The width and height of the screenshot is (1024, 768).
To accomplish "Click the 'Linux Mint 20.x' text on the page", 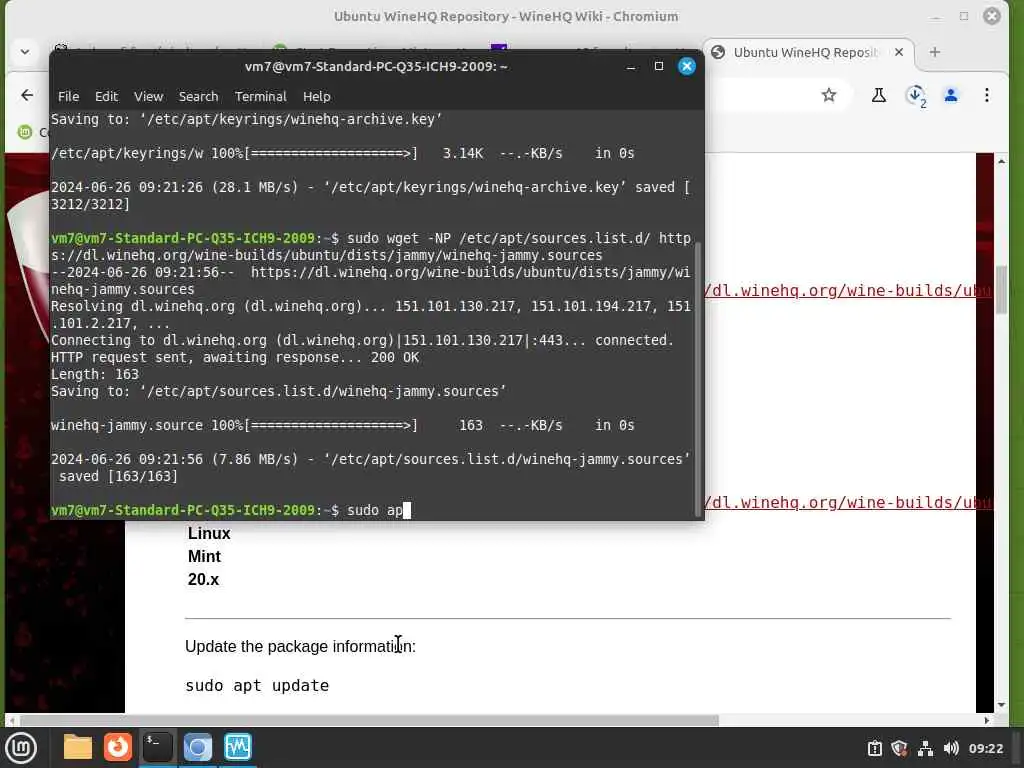I will 209,556.
